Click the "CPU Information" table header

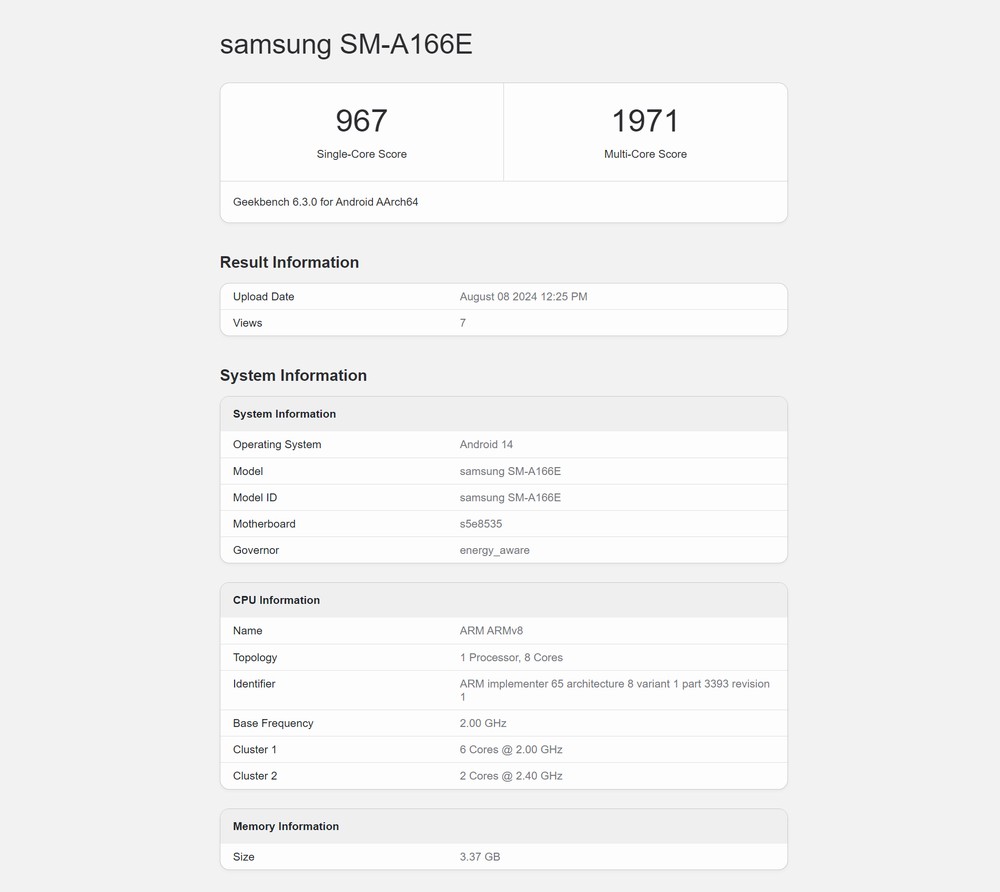(x=504, y=600)
